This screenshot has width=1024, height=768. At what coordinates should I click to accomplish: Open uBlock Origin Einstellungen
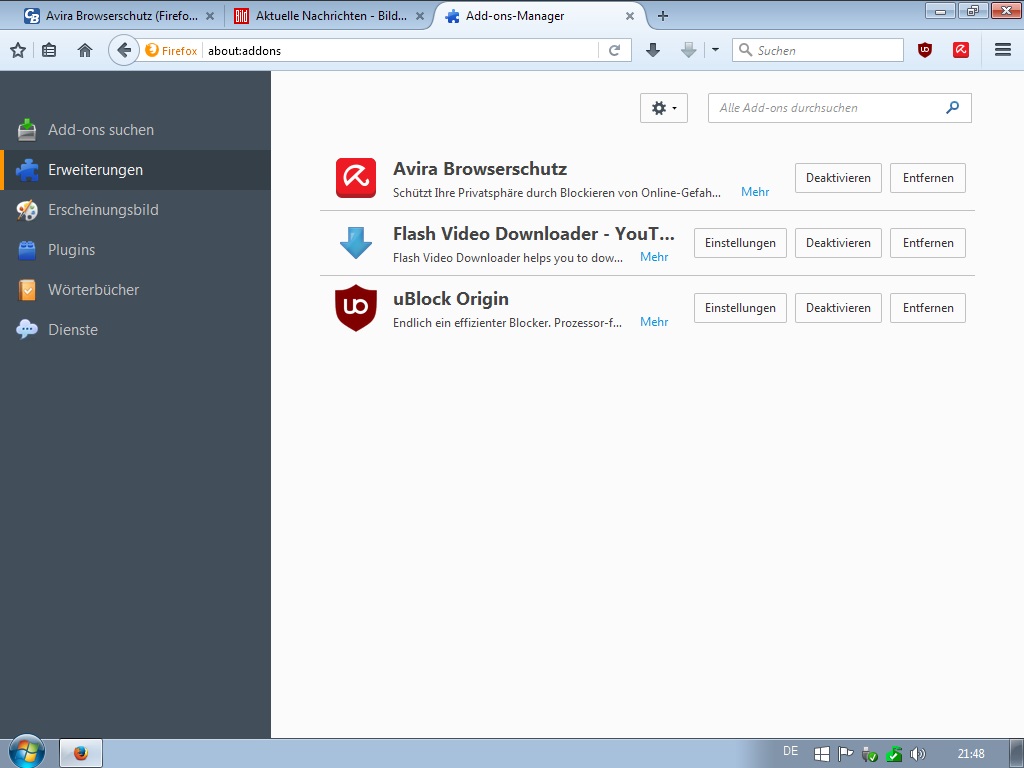pos(740,308)
